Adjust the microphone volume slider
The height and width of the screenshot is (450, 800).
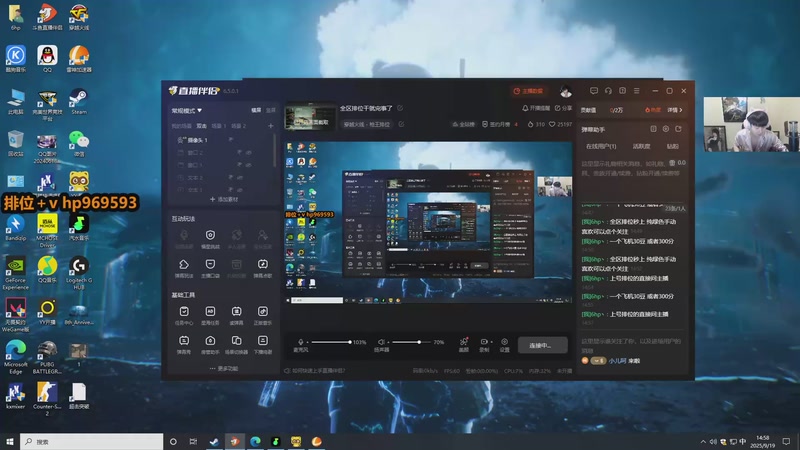331,342
